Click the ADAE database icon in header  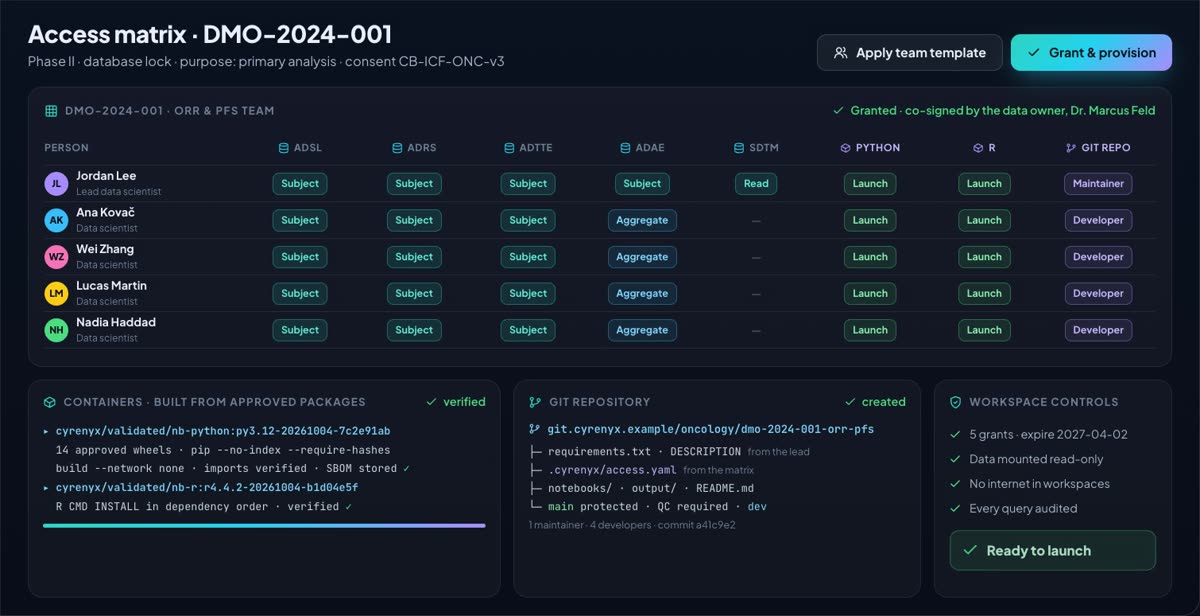click(625, 148)
